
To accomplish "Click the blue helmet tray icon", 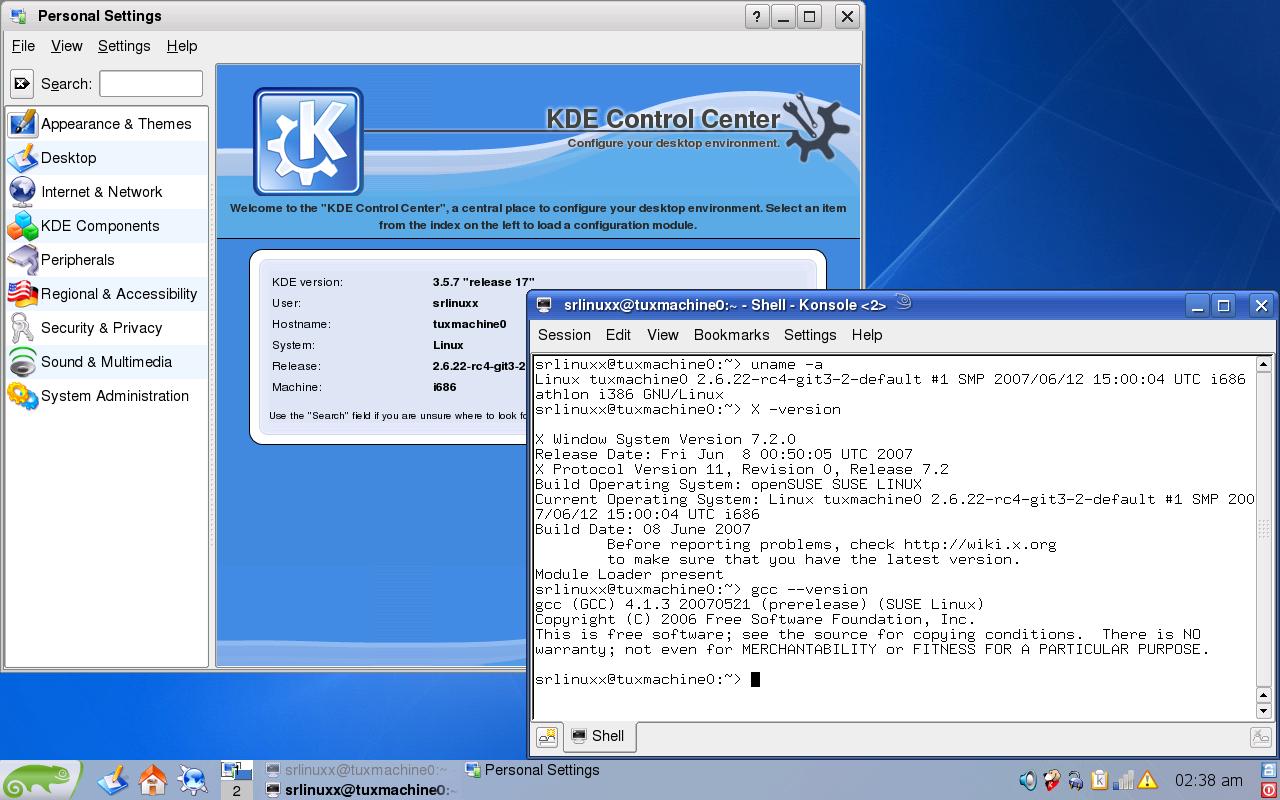I will 1076,780.
